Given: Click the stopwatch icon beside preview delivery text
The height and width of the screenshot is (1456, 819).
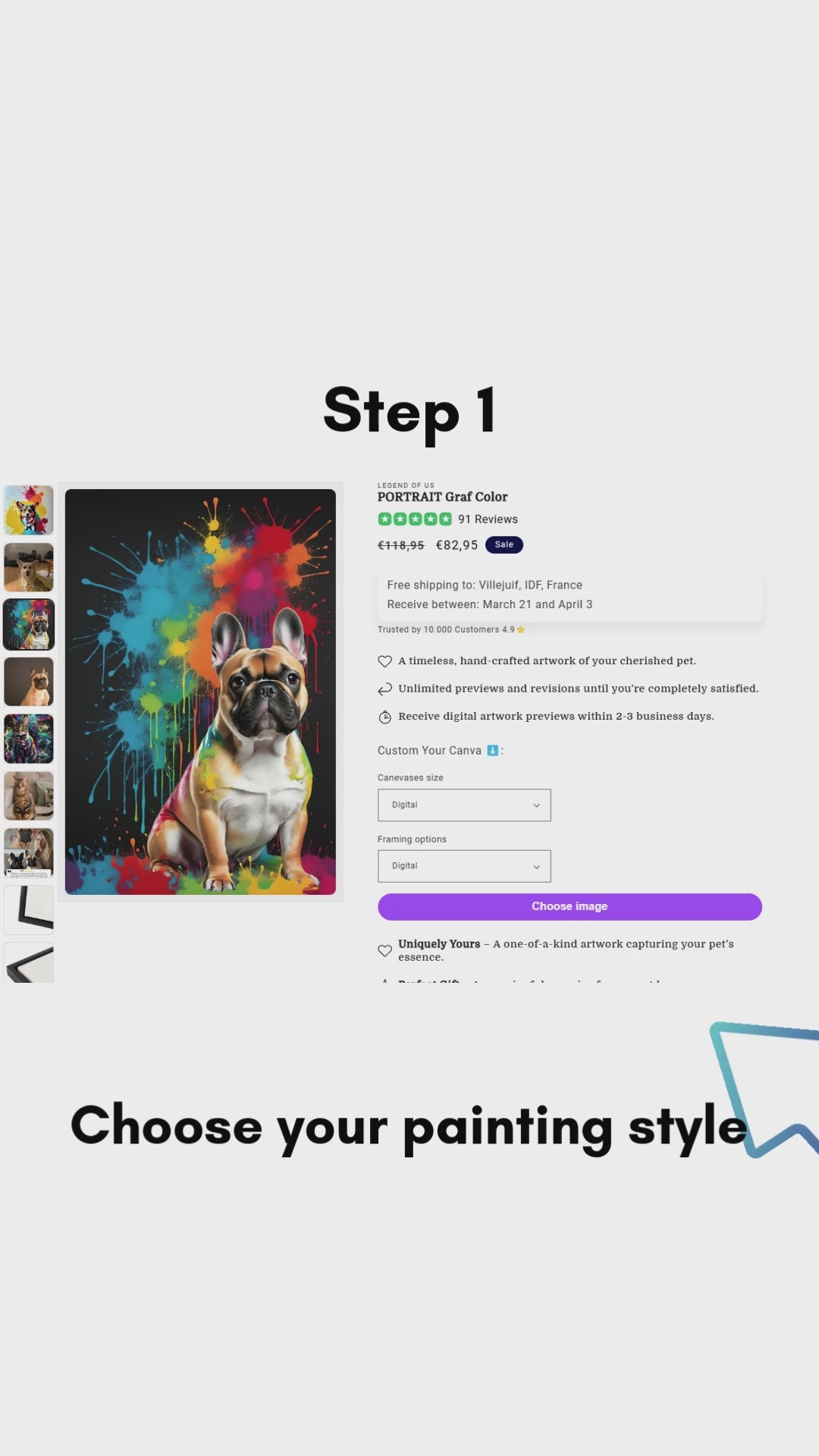Looking at the screenshot, I should (x=384, y=717).
